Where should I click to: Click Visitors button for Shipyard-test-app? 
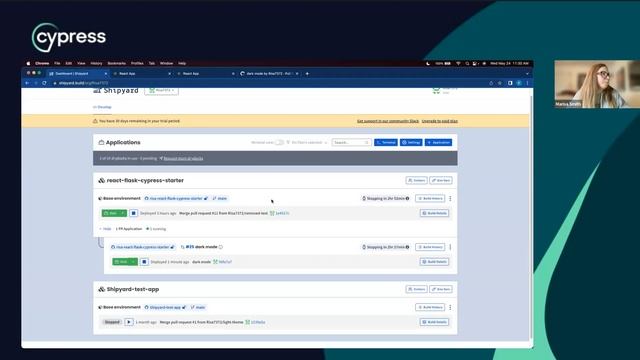[416, 289]
